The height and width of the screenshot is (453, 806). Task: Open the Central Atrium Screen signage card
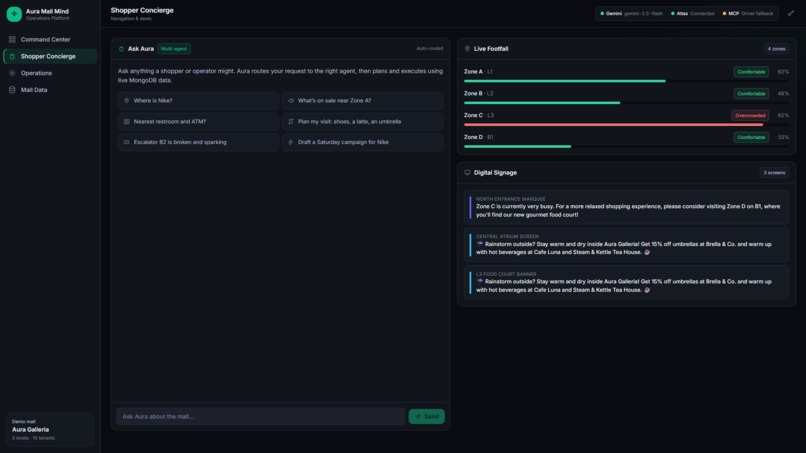(x=626, y=245)
